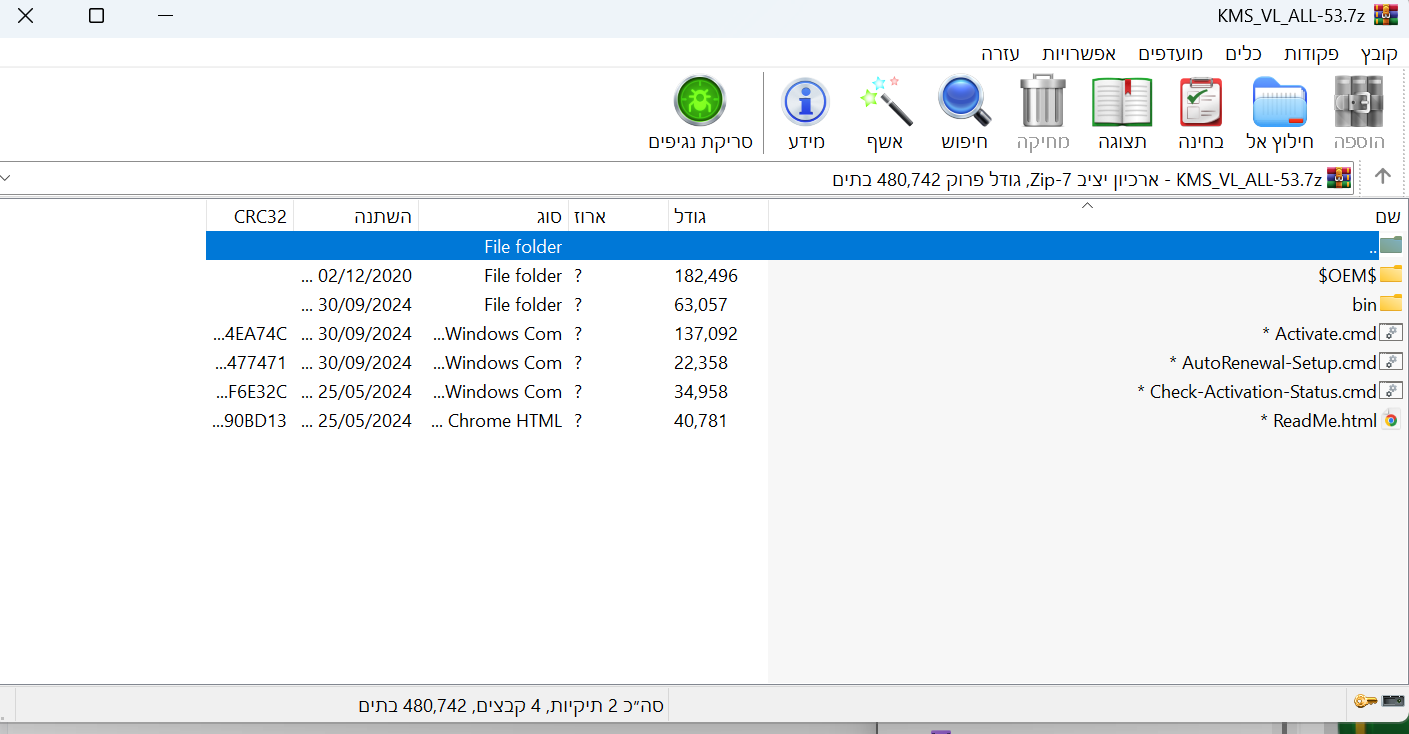Show archive Info (מידע) icon

click(806, 101)
